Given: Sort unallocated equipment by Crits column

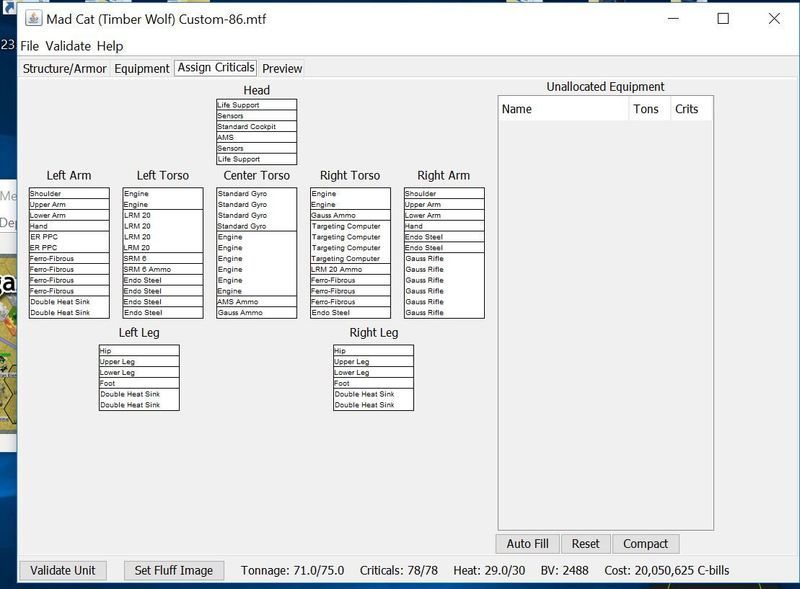Looking at the screenshot, I should [691, 109].
